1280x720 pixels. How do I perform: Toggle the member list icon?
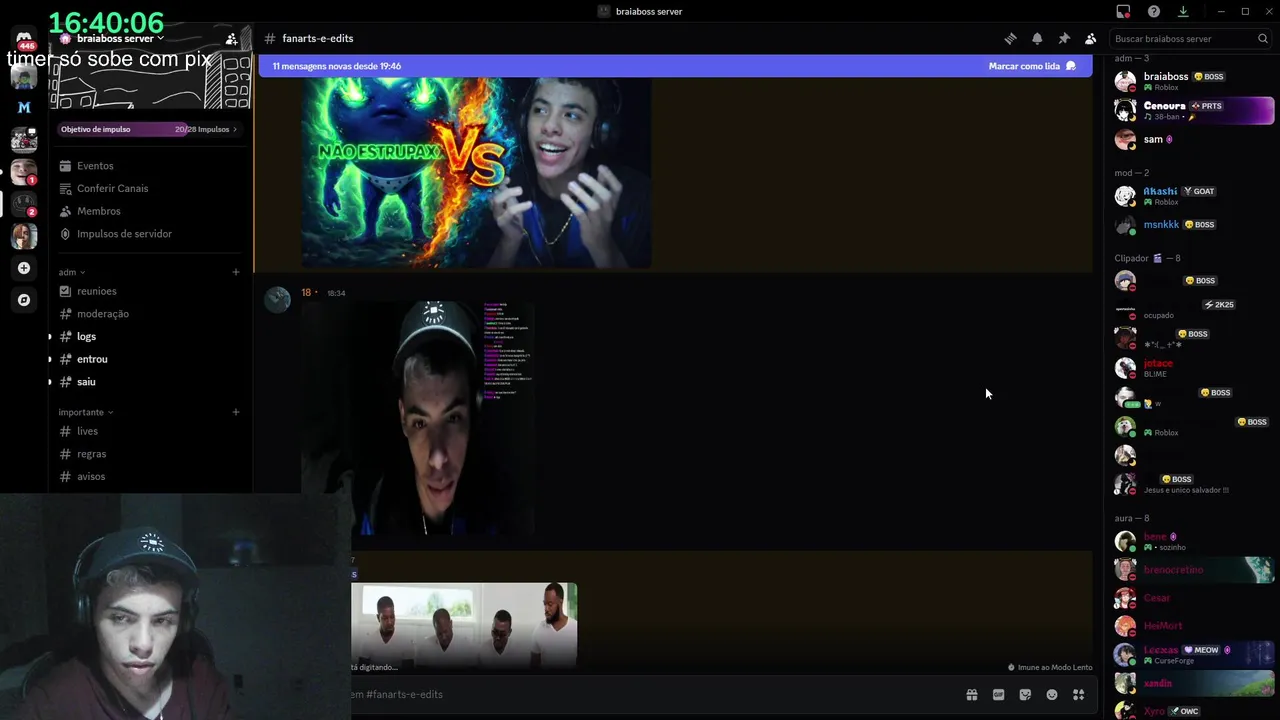(1091, 38)
